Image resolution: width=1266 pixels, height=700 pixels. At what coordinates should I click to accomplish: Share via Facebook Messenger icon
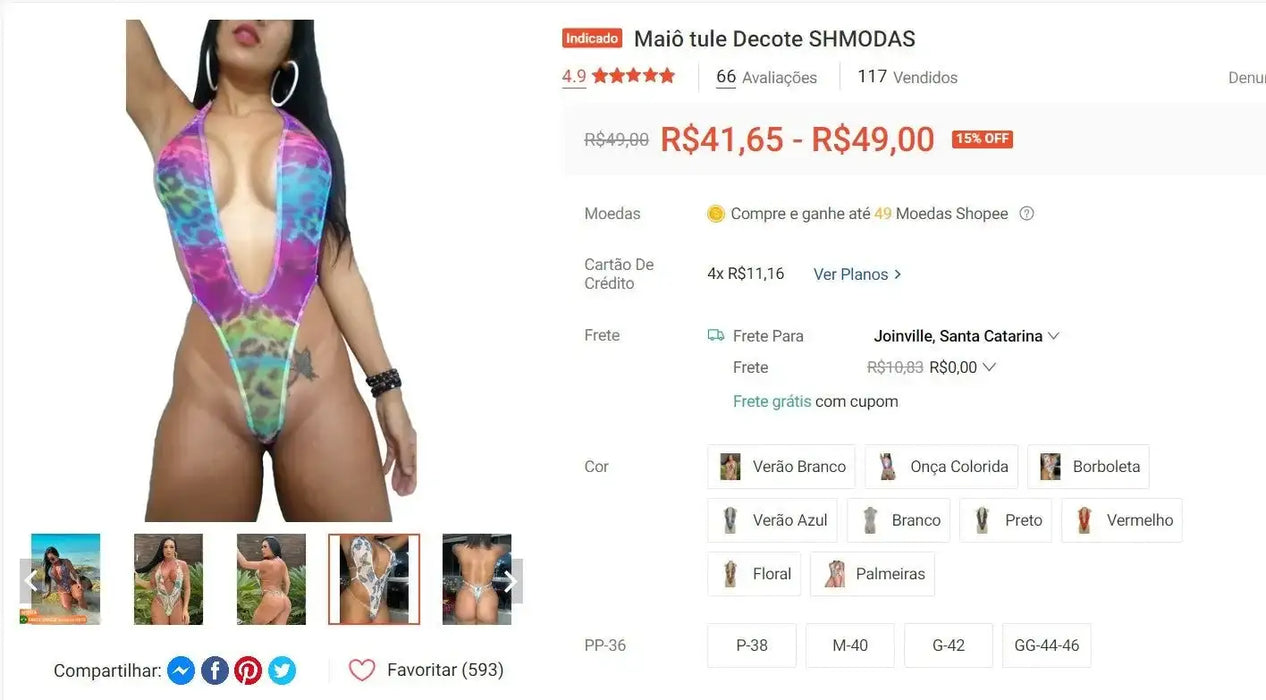[x=181, y=670]
